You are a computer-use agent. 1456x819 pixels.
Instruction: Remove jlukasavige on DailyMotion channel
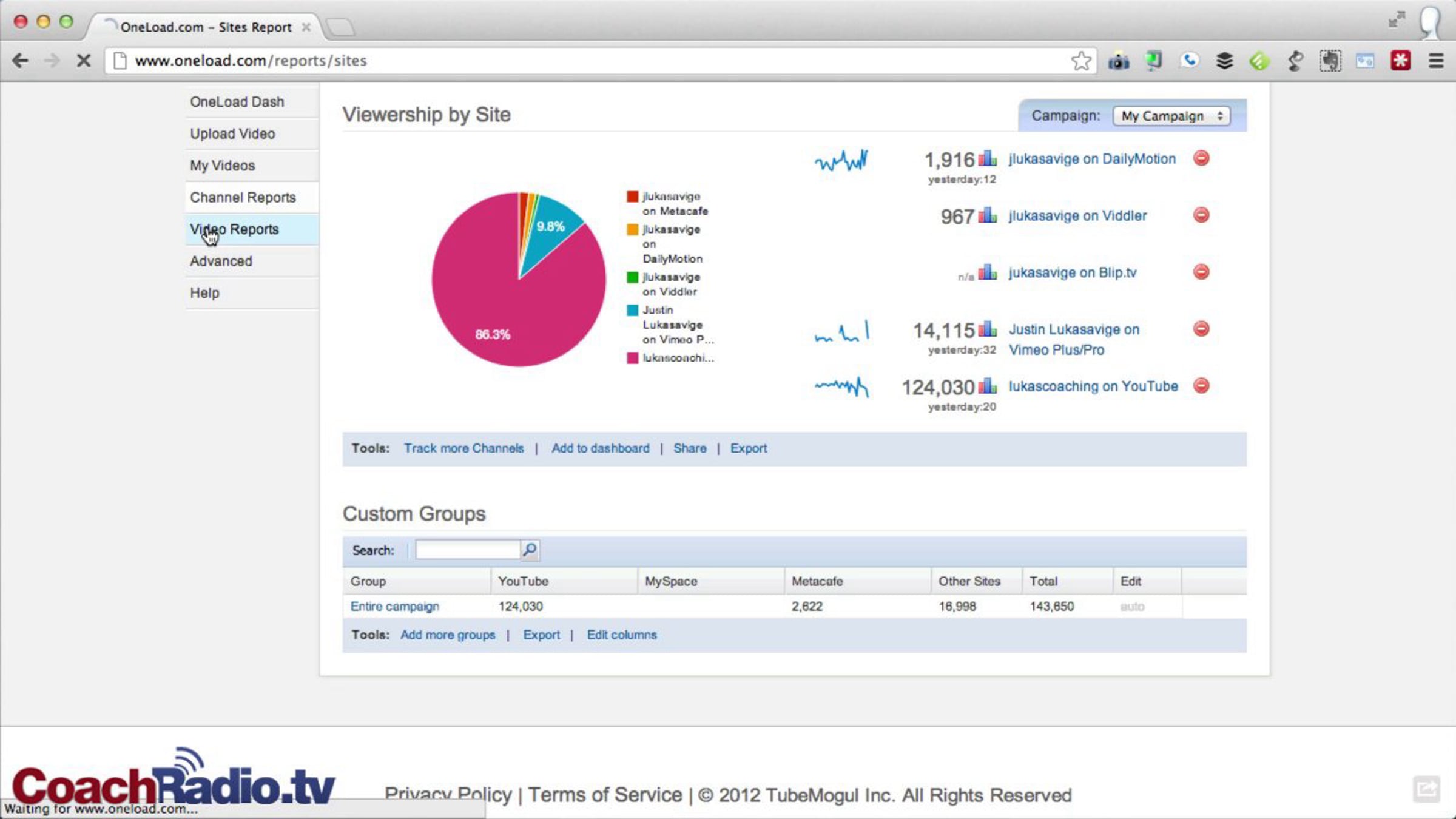tap(1201, 158)
